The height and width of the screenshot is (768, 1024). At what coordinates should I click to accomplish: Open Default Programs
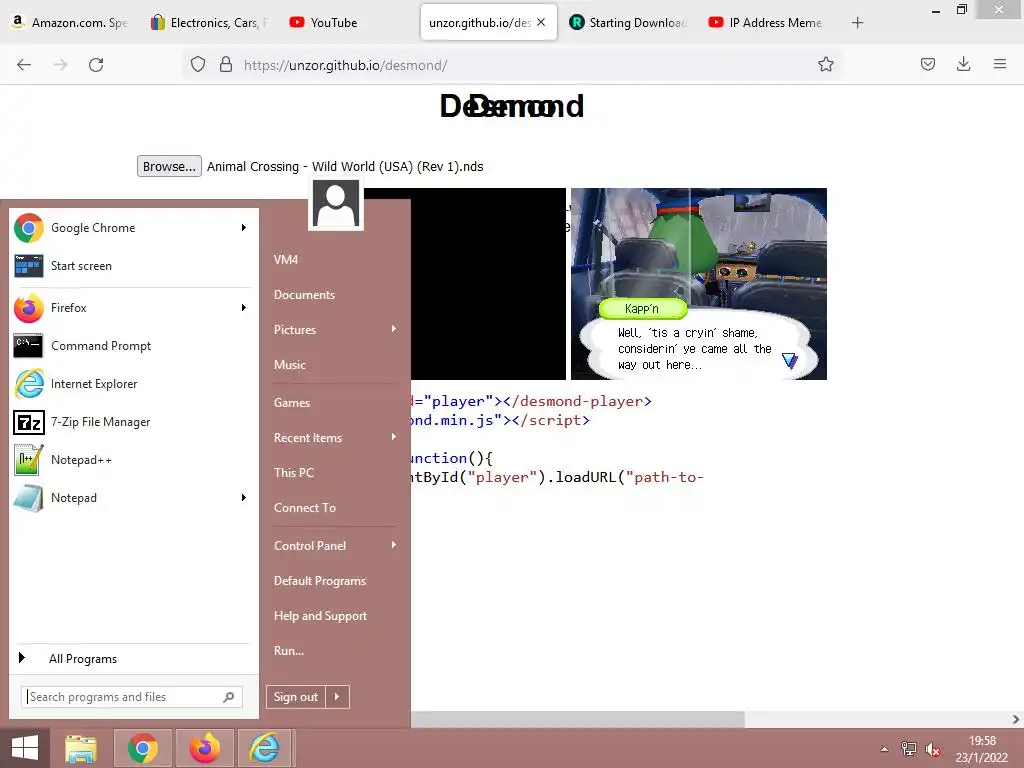(320, 581)
